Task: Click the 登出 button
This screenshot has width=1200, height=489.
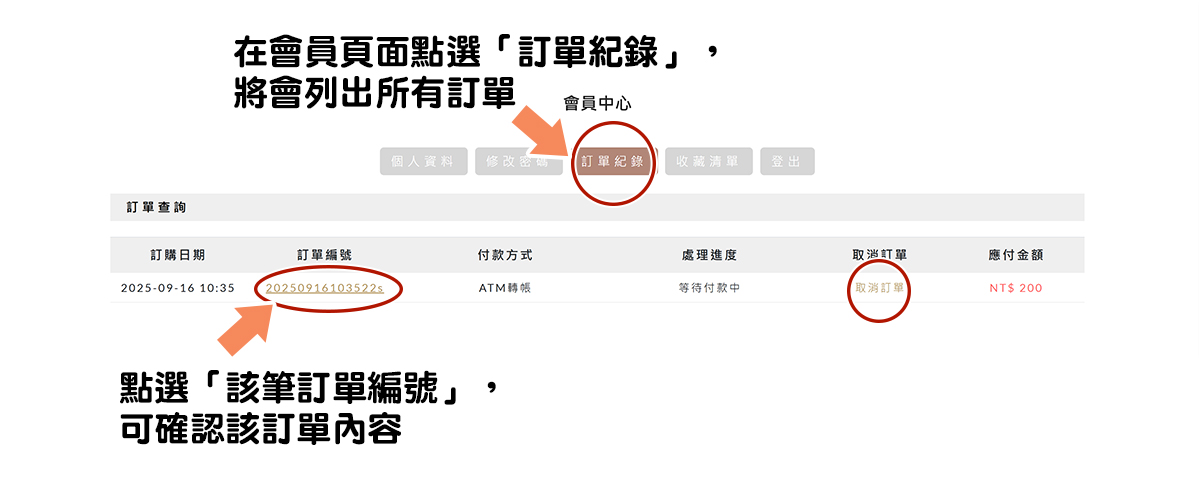Action: pyautogui.click(x=787, y=162)
